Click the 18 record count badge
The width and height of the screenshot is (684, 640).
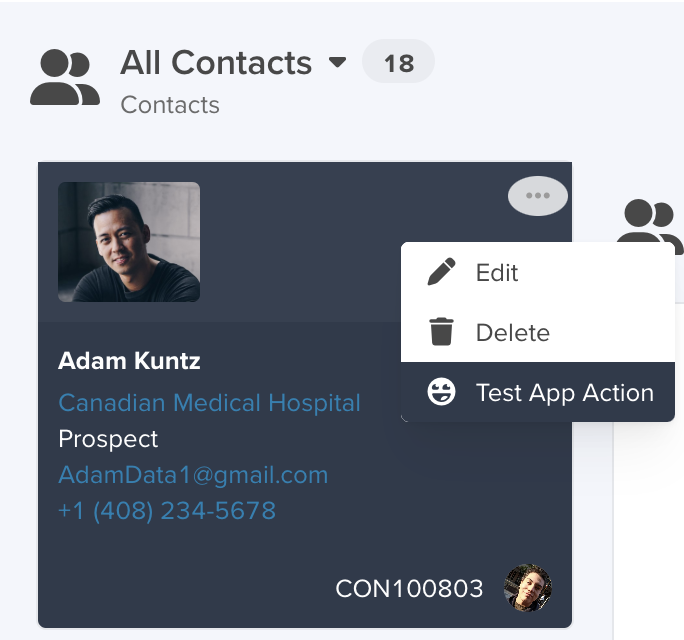tap(399, 62)
